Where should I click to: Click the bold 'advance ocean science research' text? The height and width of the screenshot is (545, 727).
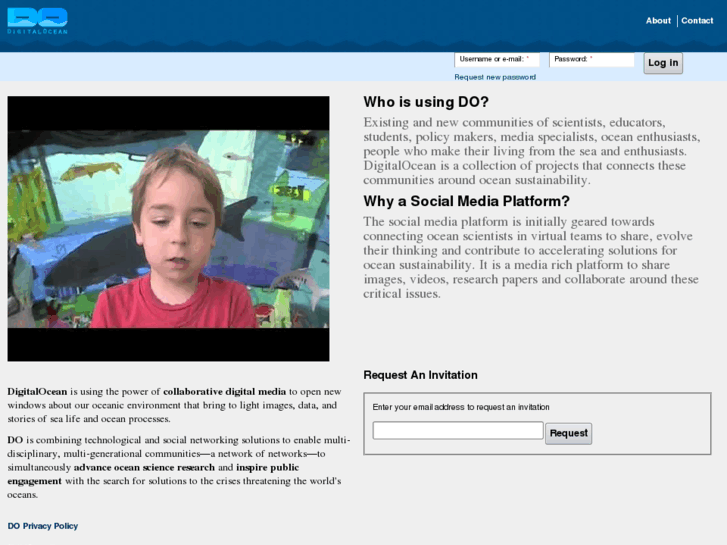pyautogui.click(x=144, y=467)
